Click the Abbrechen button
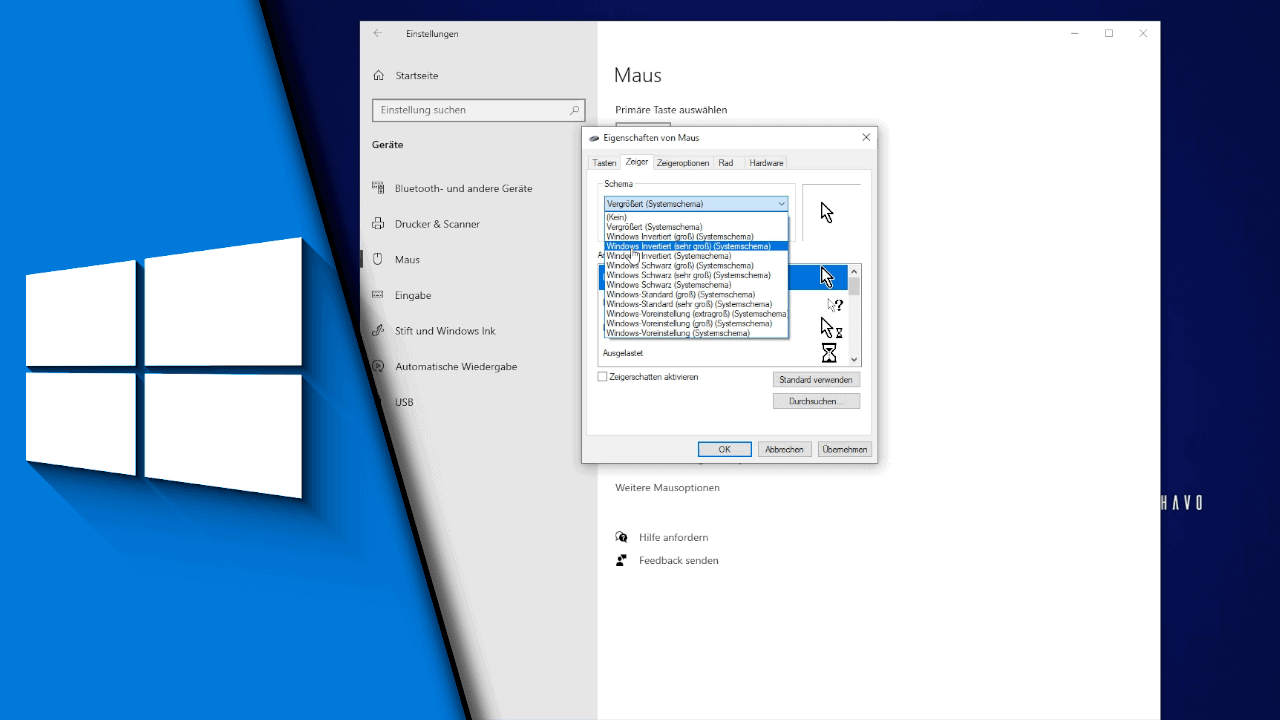This screenshot has height=720, width=1280. click(784, 449)
